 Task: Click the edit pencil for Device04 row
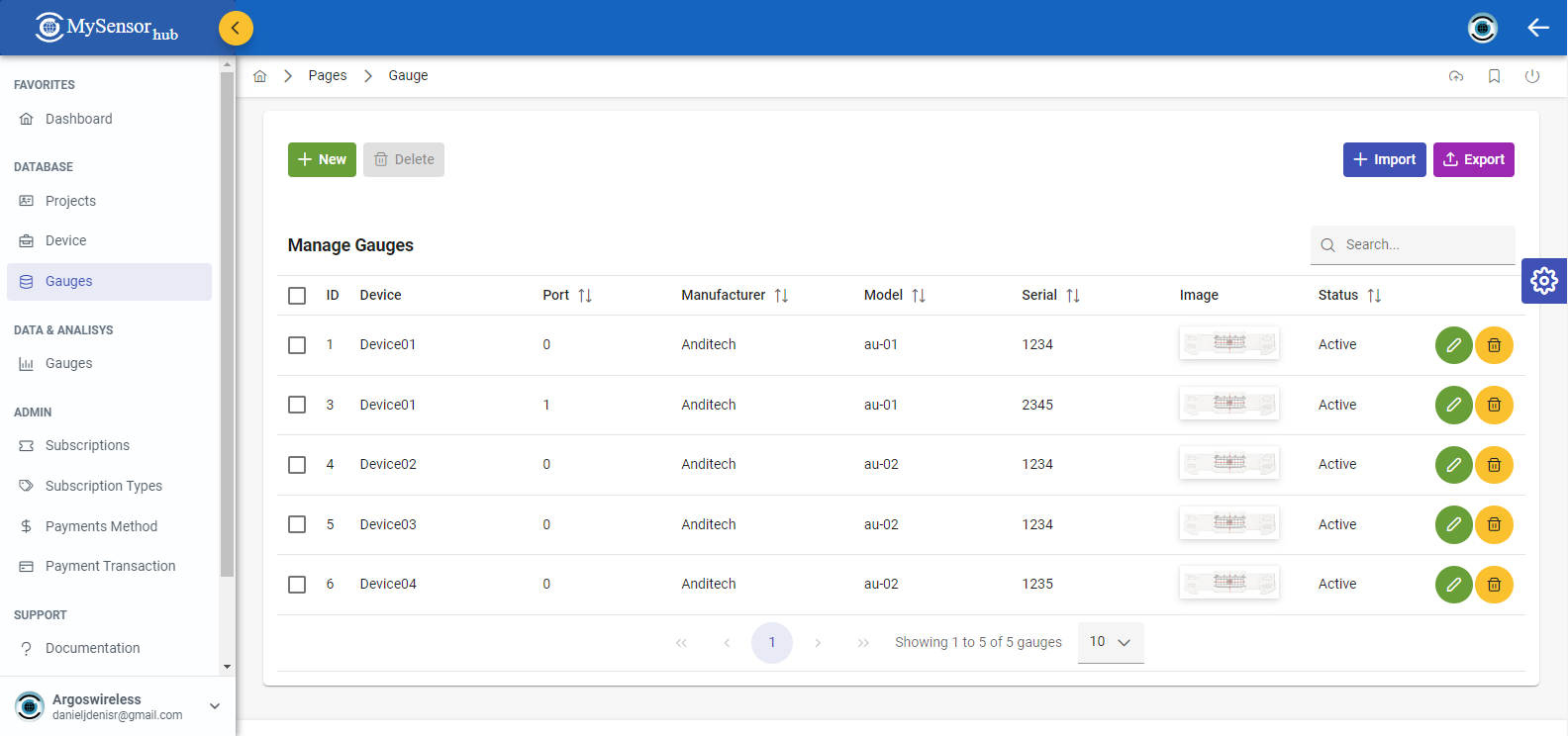pos(1453,585)
